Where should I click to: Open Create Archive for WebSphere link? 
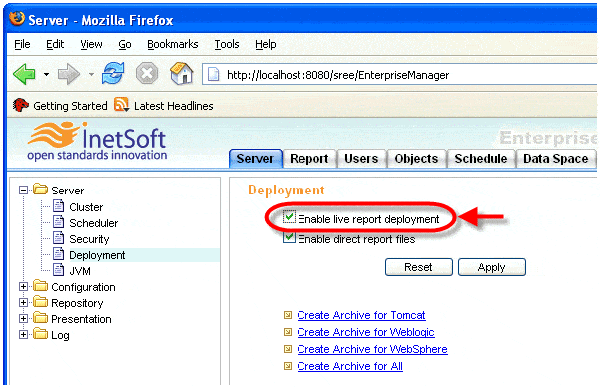(372, 349)
